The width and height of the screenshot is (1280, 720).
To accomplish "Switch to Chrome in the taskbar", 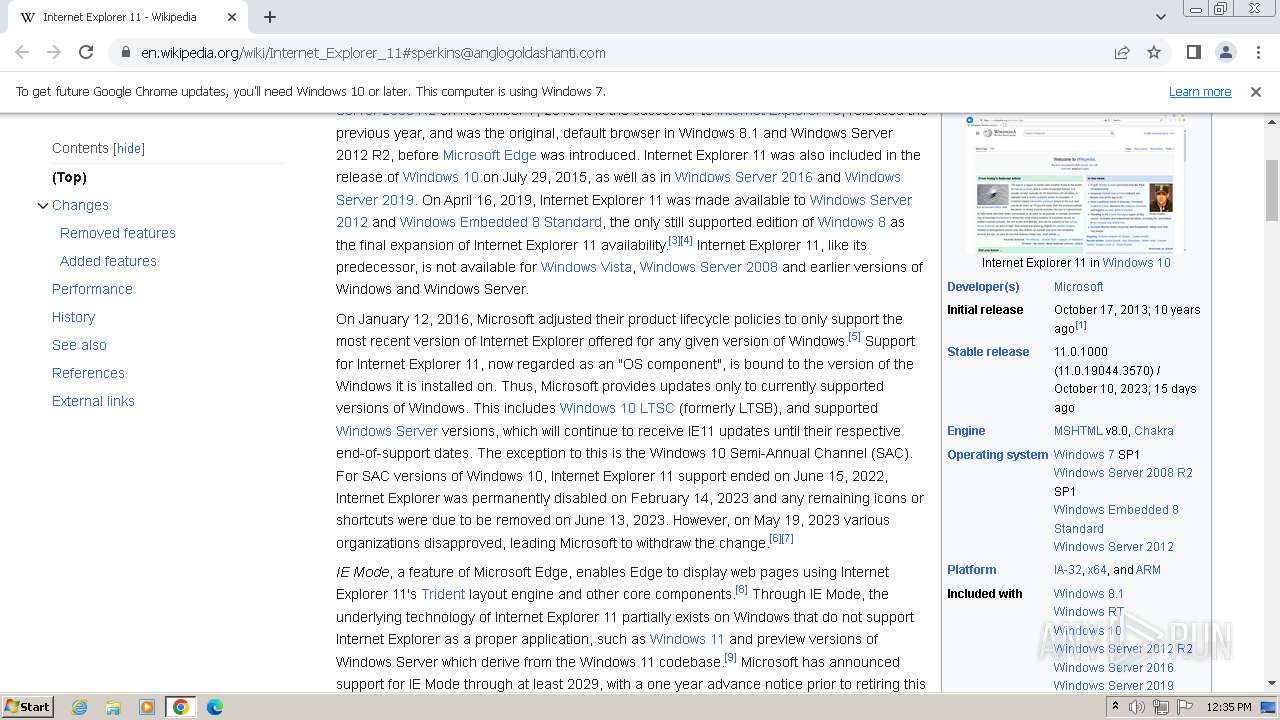I will coord(181,707).
